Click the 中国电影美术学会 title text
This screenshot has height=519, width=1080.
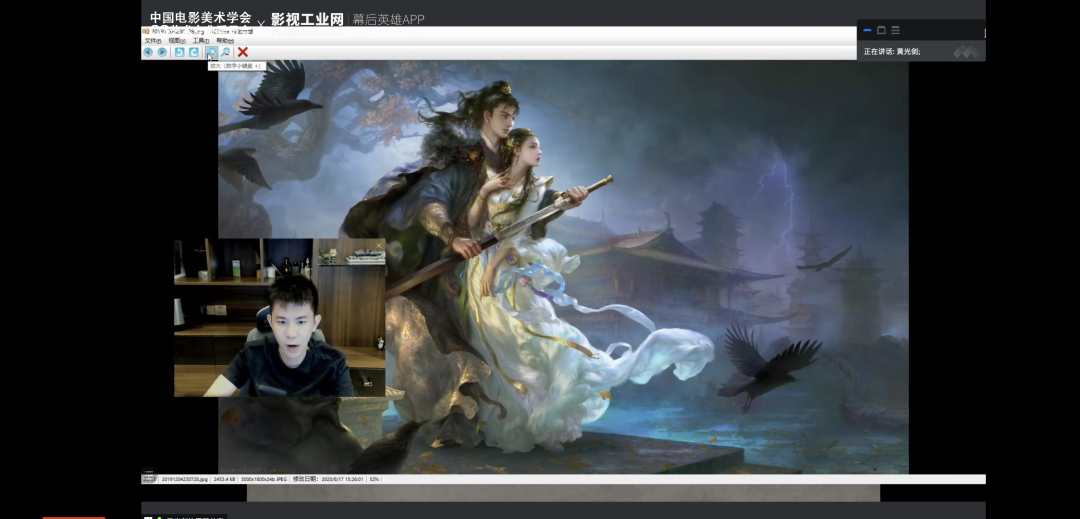coord(200,18)
